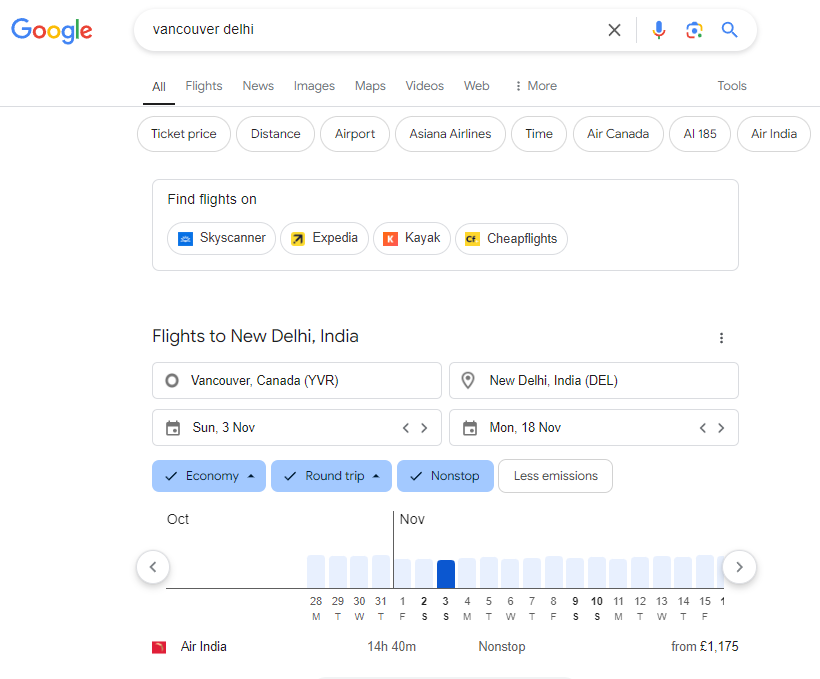
Task: Expand the Round trip dropdown
Action: pos(331,476)
